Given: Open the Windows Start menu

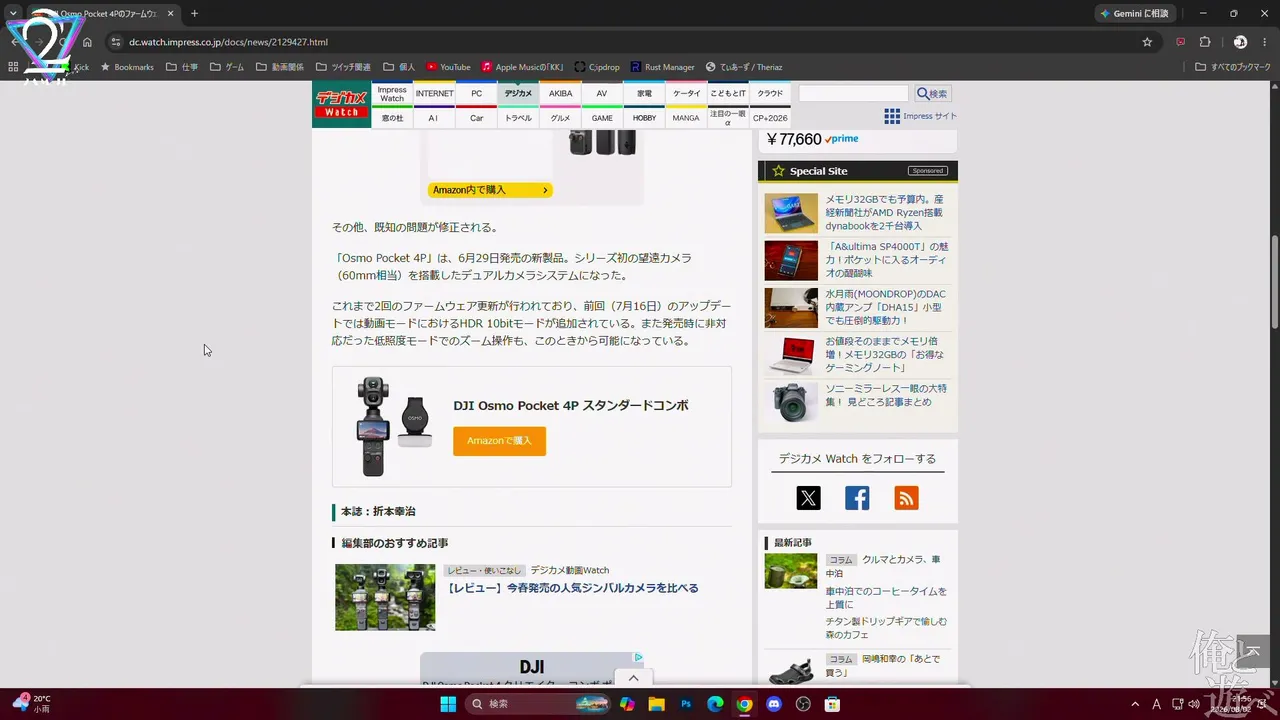Looking at the screenshot, I should (x=448, y=704).
